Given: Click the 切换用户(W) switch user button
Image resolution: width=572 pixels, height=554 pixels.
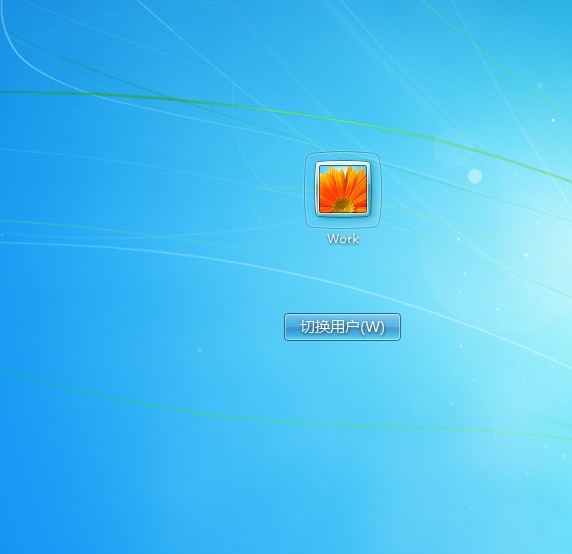Looking at the screenshot, I should pyautogui.click(x=342, y=327).
